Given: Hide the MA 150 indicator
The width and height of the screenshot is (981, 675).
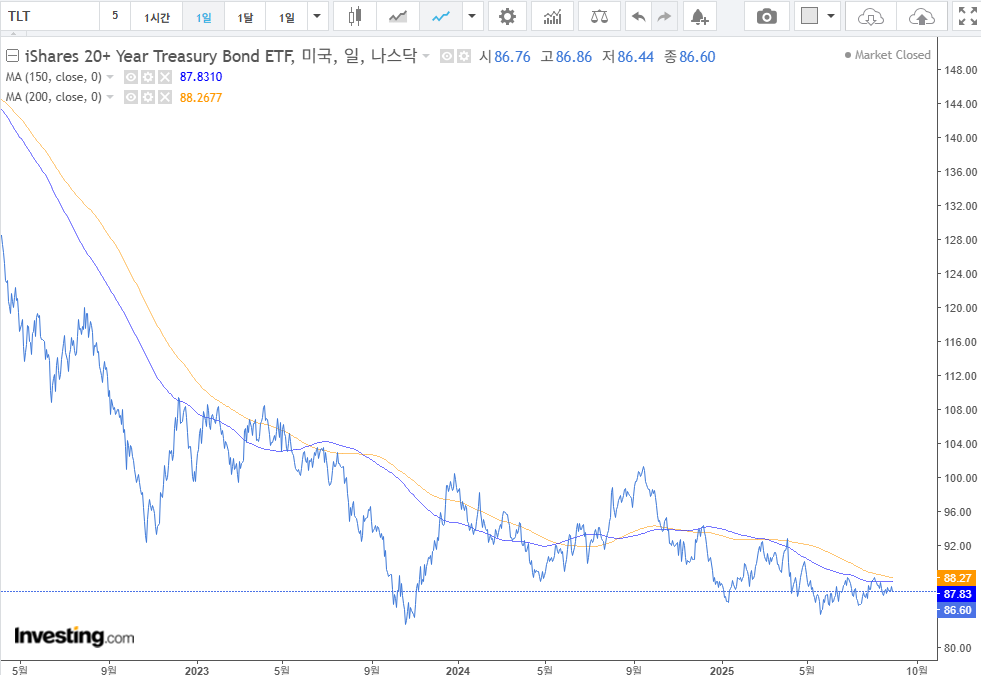Looking at the screenshot, I should 131,77.
